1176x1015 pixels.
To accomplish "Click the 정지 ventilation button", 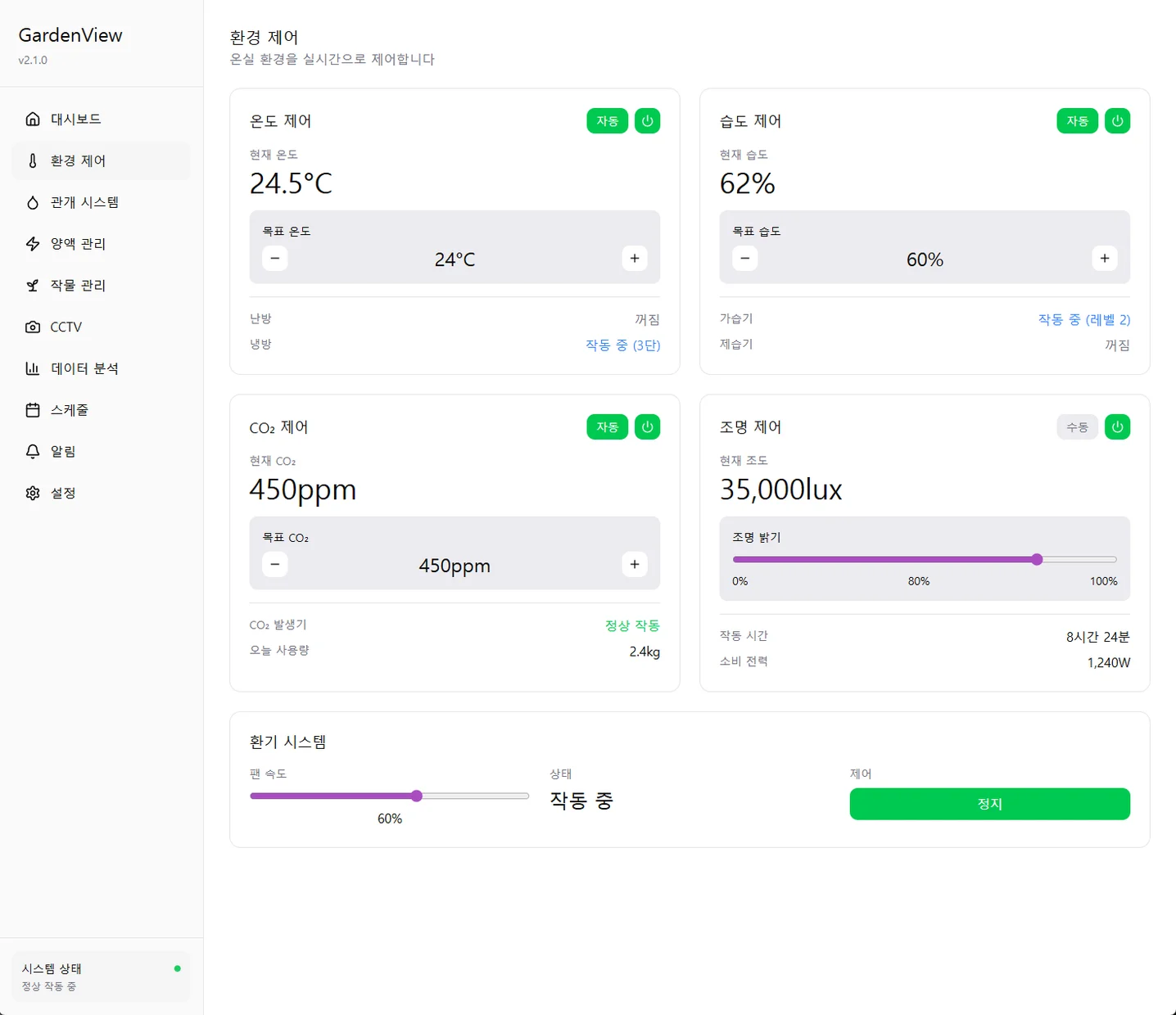I will tap(990, 804).
